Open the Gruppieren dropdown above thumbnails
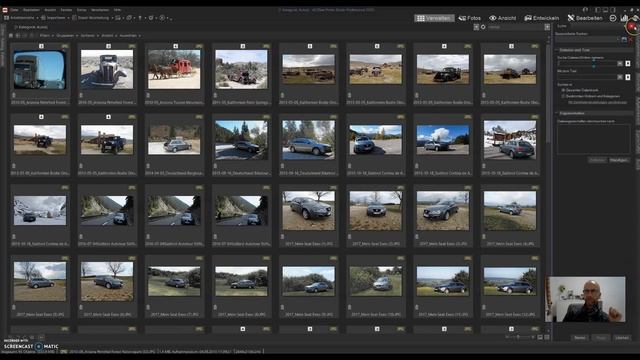Viewport: 640px width, 360px height. point(67,36)
